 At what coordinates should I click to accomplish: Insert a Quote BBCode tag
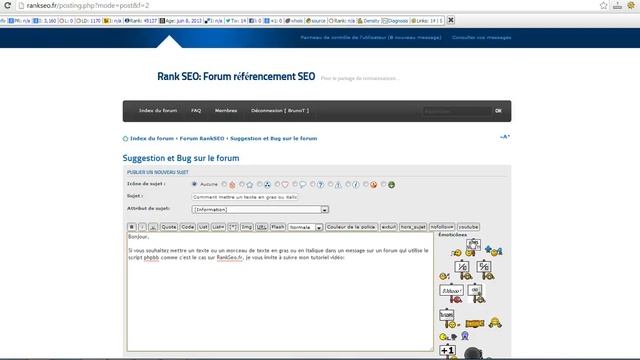pos(169,227)
